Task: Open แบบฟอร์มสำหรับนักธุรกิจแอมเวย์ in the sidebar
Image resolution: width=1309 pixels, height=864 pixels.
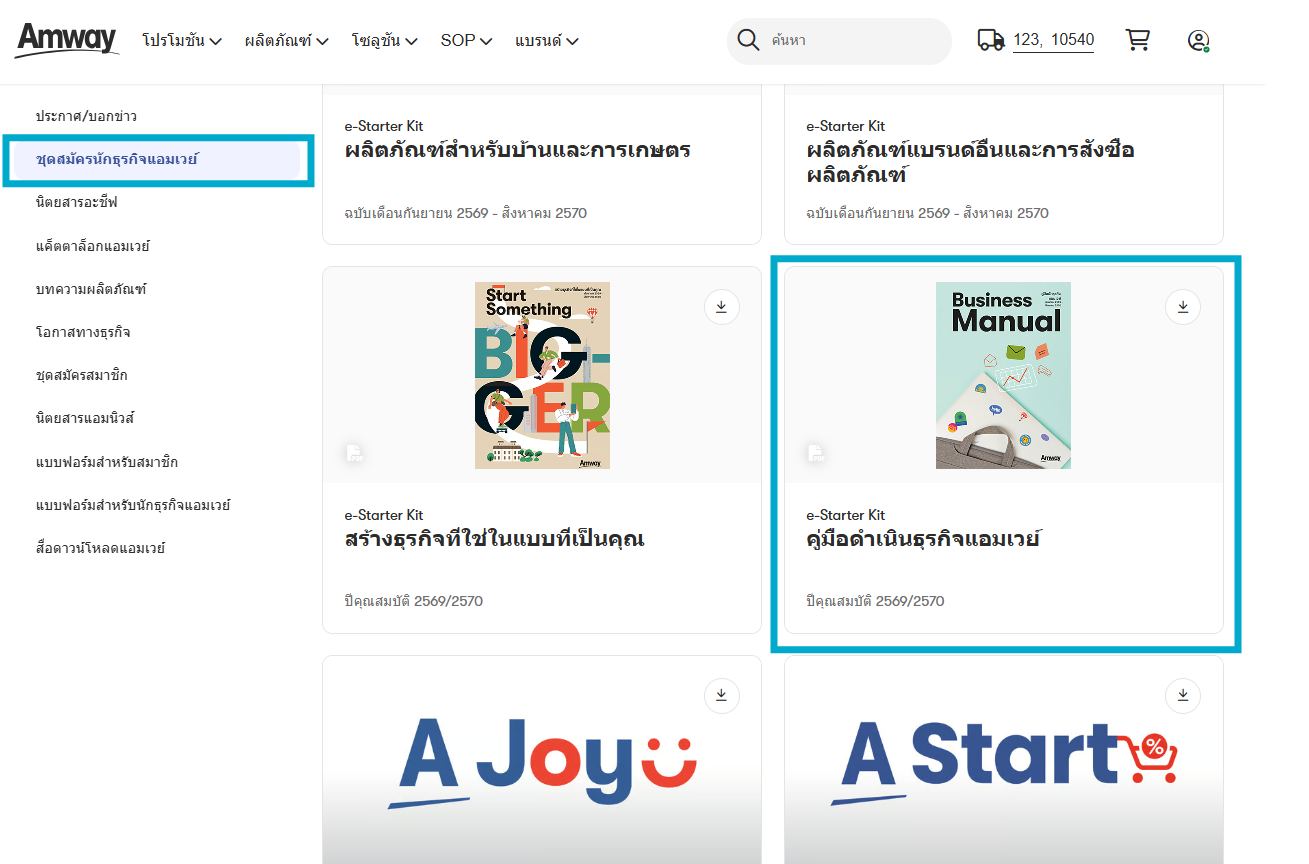Action: tap(133, 505)
